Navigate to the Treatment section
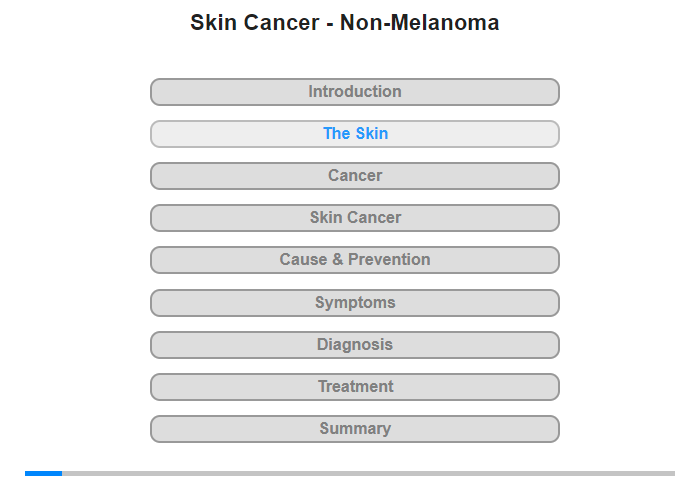 (x=354, y=387)
